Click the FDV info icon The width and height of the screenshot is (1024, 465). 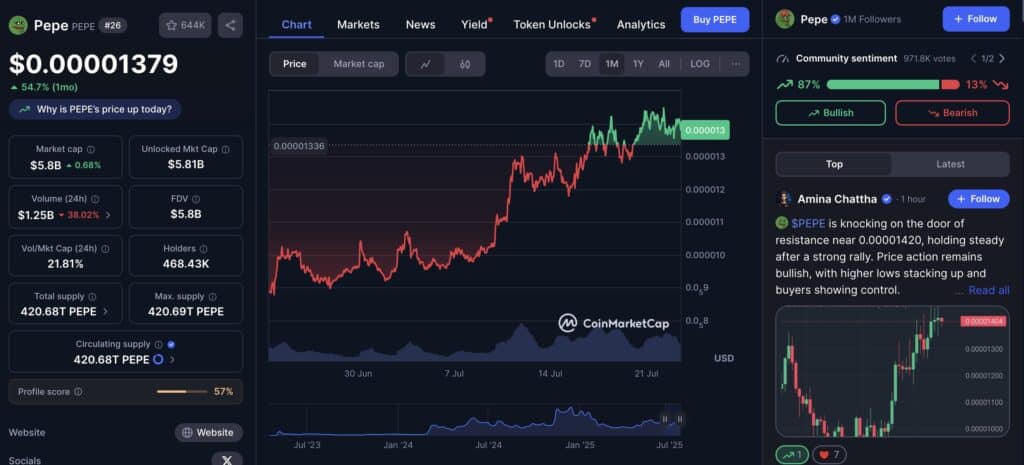coord(196,199)
